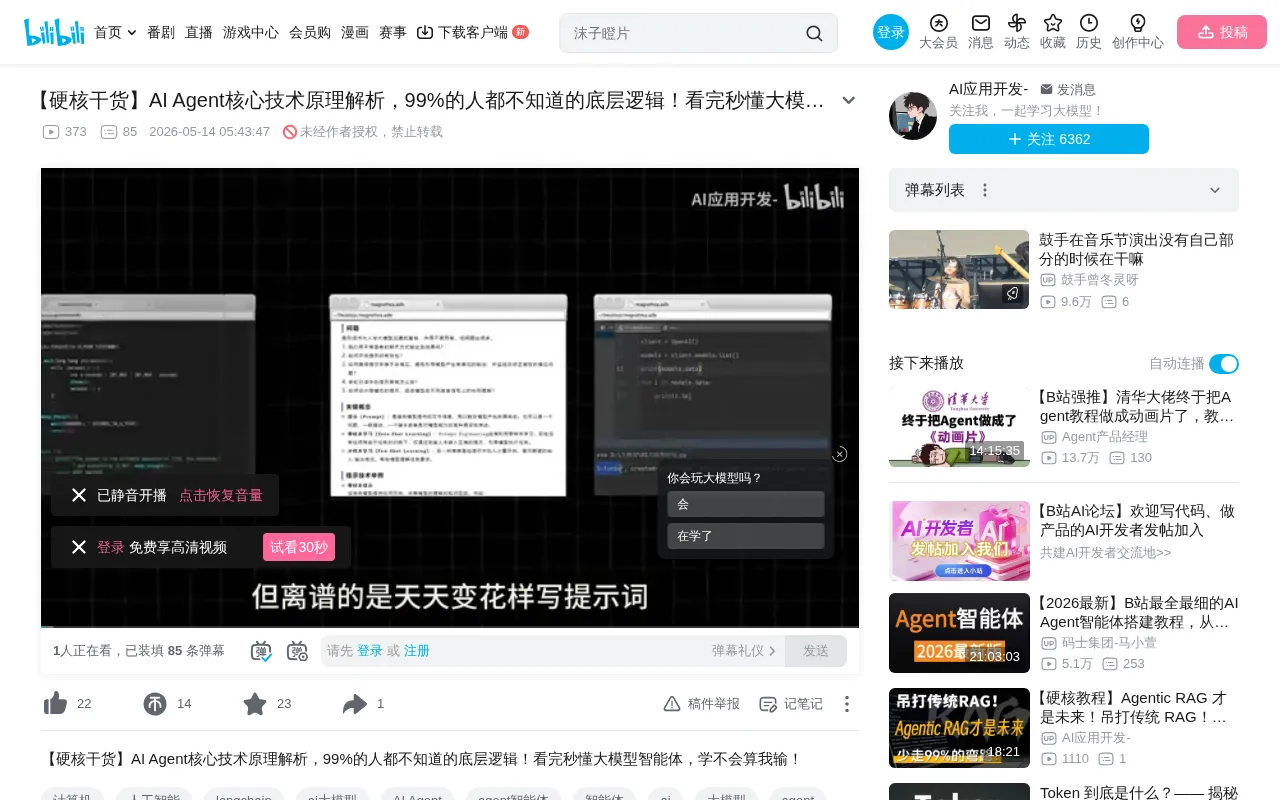Open 记笔记 notes button

[x=791, y=704]
